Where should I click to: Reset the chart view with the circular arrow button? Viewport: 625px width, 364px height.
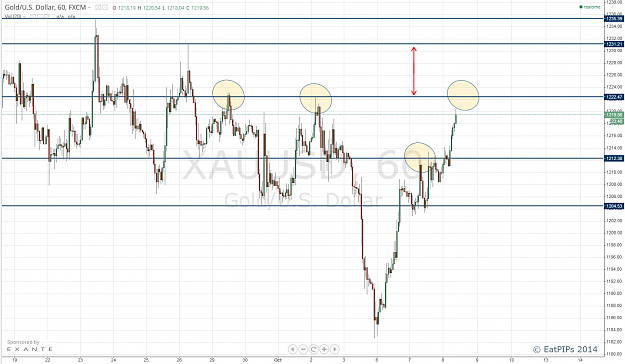click(x=314, y=349)
